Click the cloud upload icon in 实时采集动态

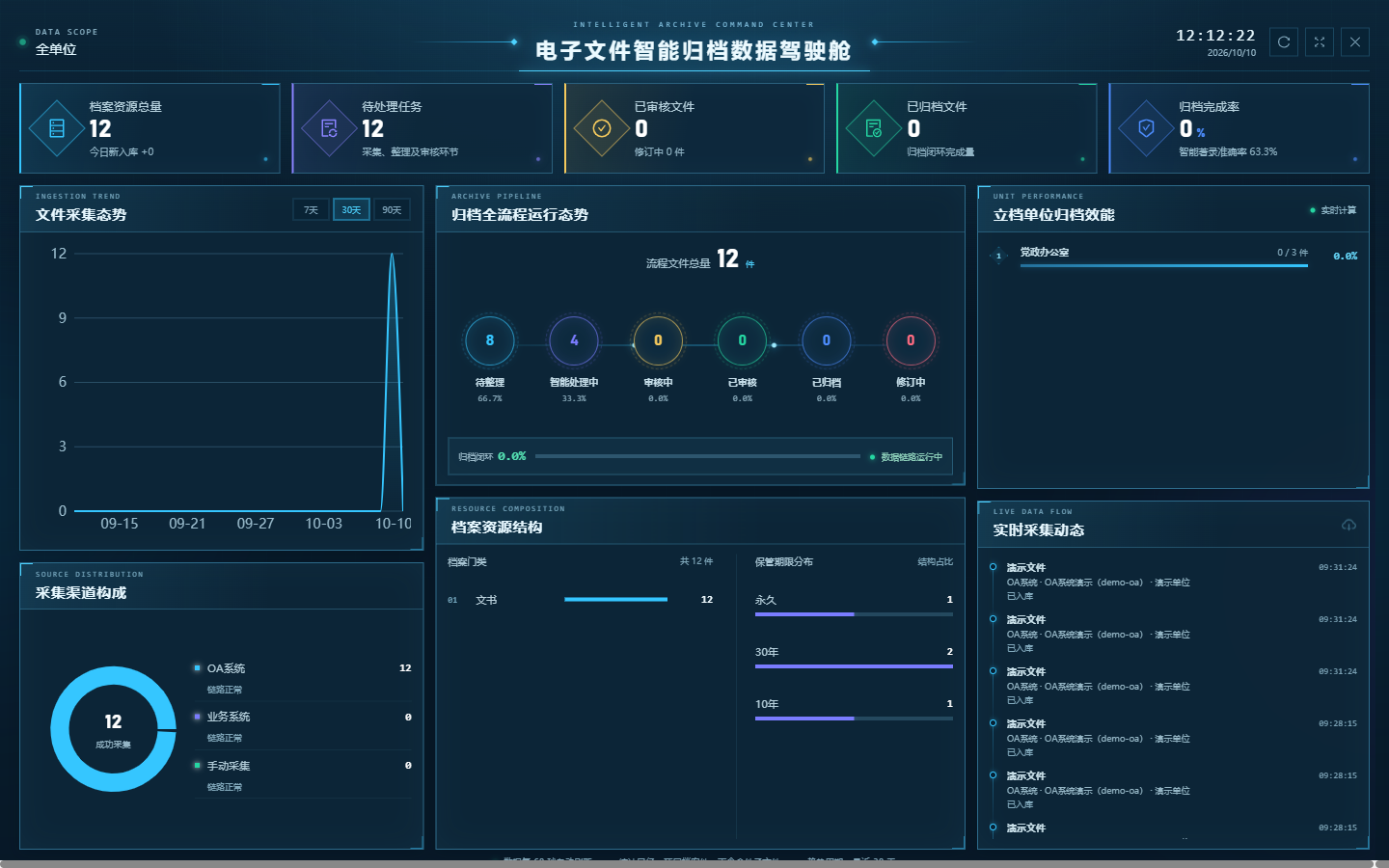point(1348,525)
